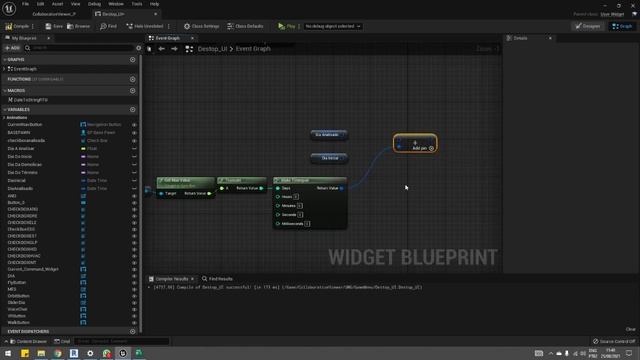Click Return Value pin on Make Timespan

coord(341,188)
